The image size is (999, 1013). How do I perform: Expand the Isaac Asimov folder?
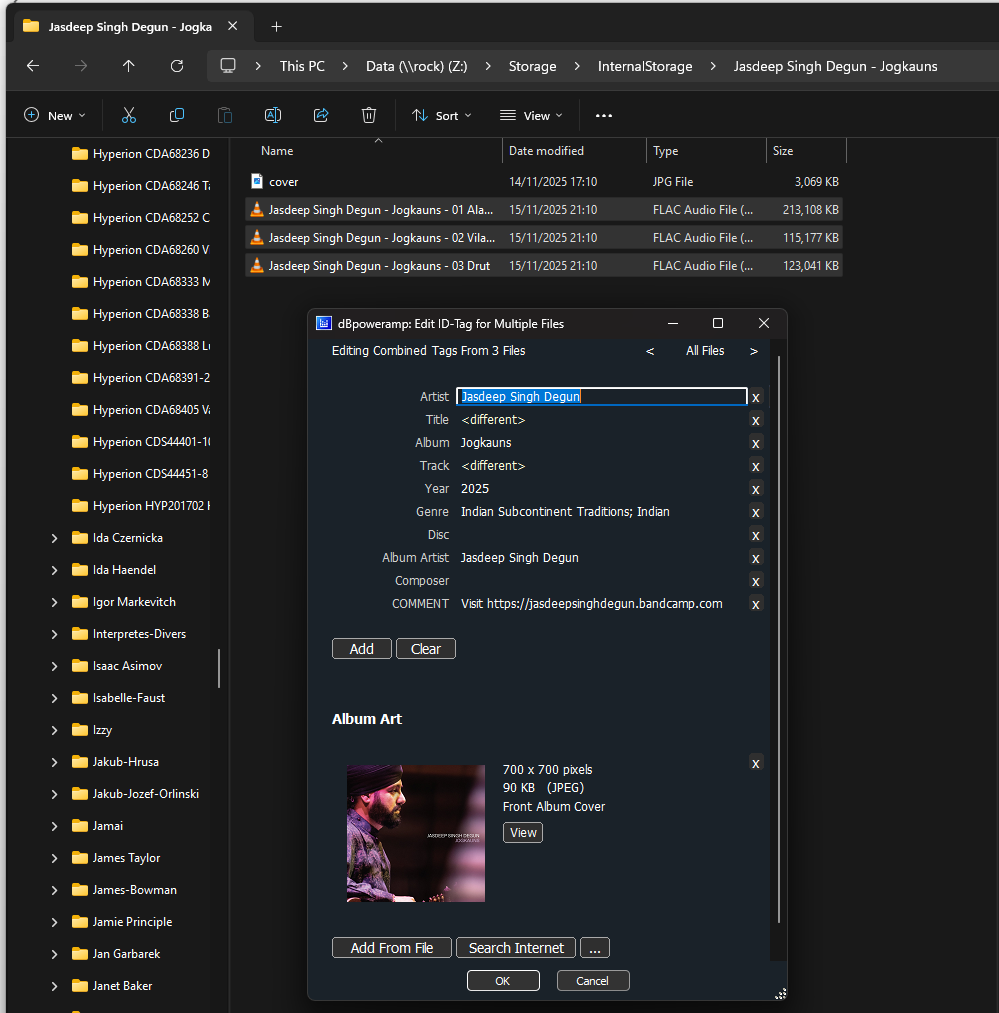tap(55, 666)
